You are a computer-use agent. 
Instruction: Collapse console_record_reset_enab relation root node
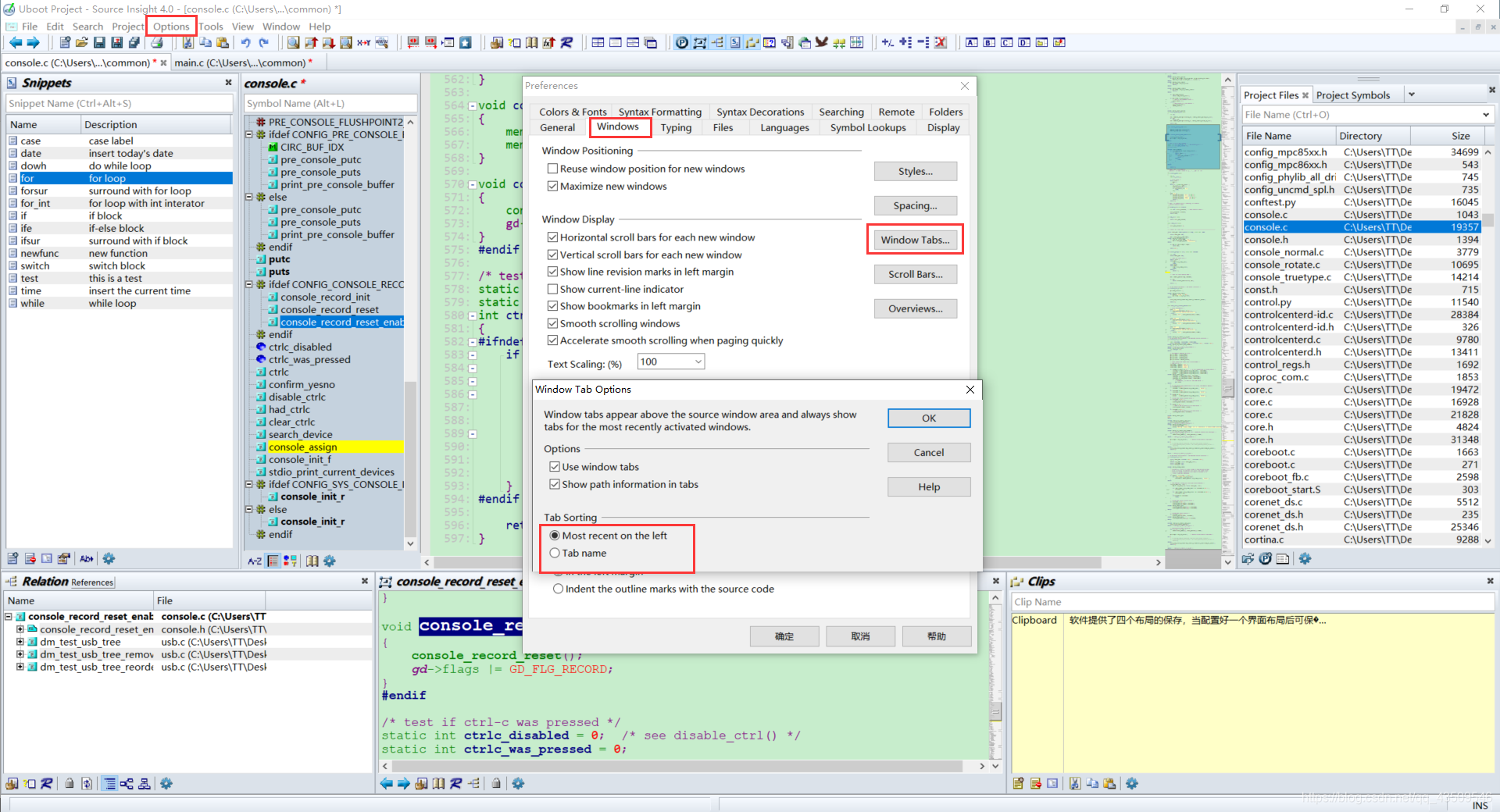(x=9, y=617)
